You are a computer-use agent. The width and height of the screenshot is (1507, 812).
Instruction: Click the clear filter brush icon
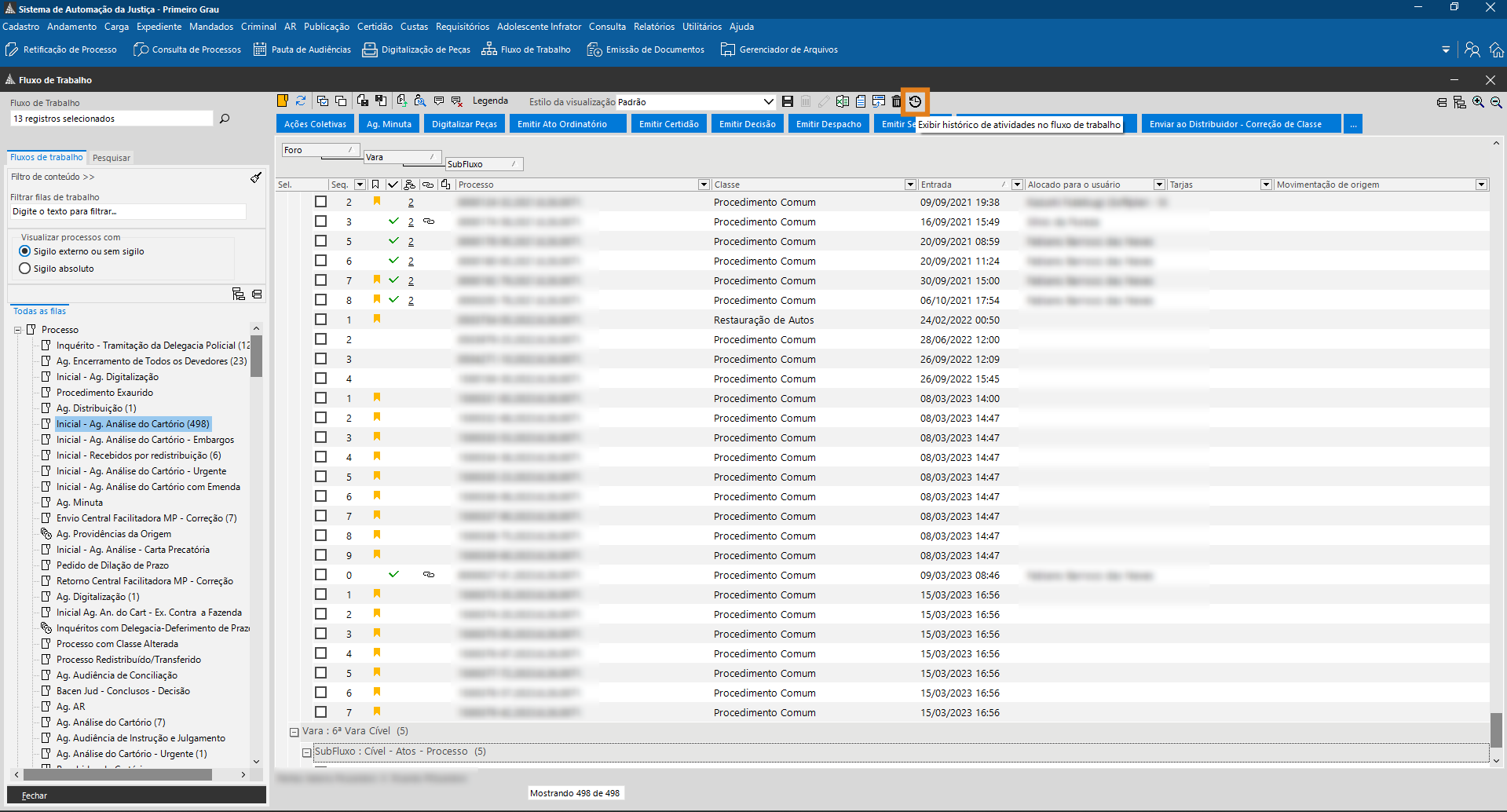(256, 177)
